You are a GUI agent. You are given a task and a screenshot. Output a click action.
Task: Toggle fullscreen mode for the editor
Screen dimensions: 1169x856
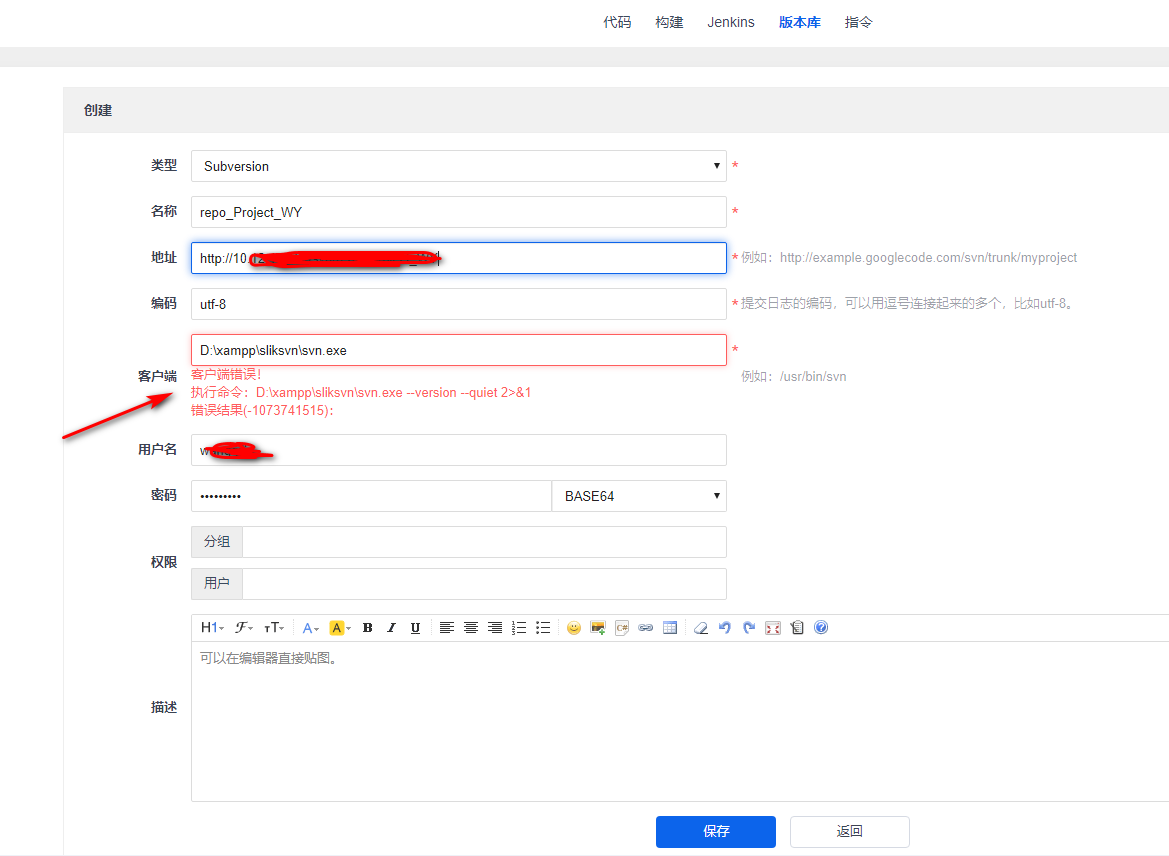773,628
